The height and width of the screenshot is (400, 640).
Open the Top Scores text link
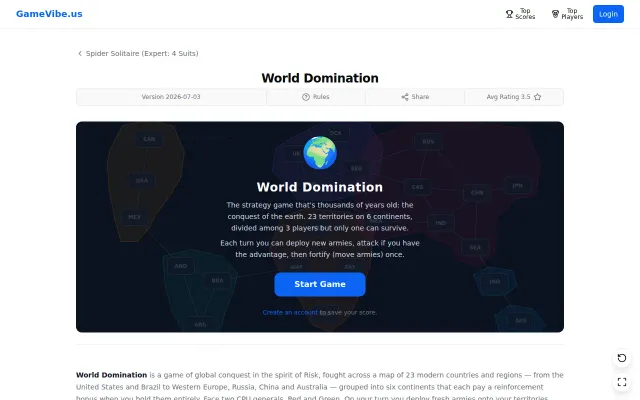(x=525, y=14)
